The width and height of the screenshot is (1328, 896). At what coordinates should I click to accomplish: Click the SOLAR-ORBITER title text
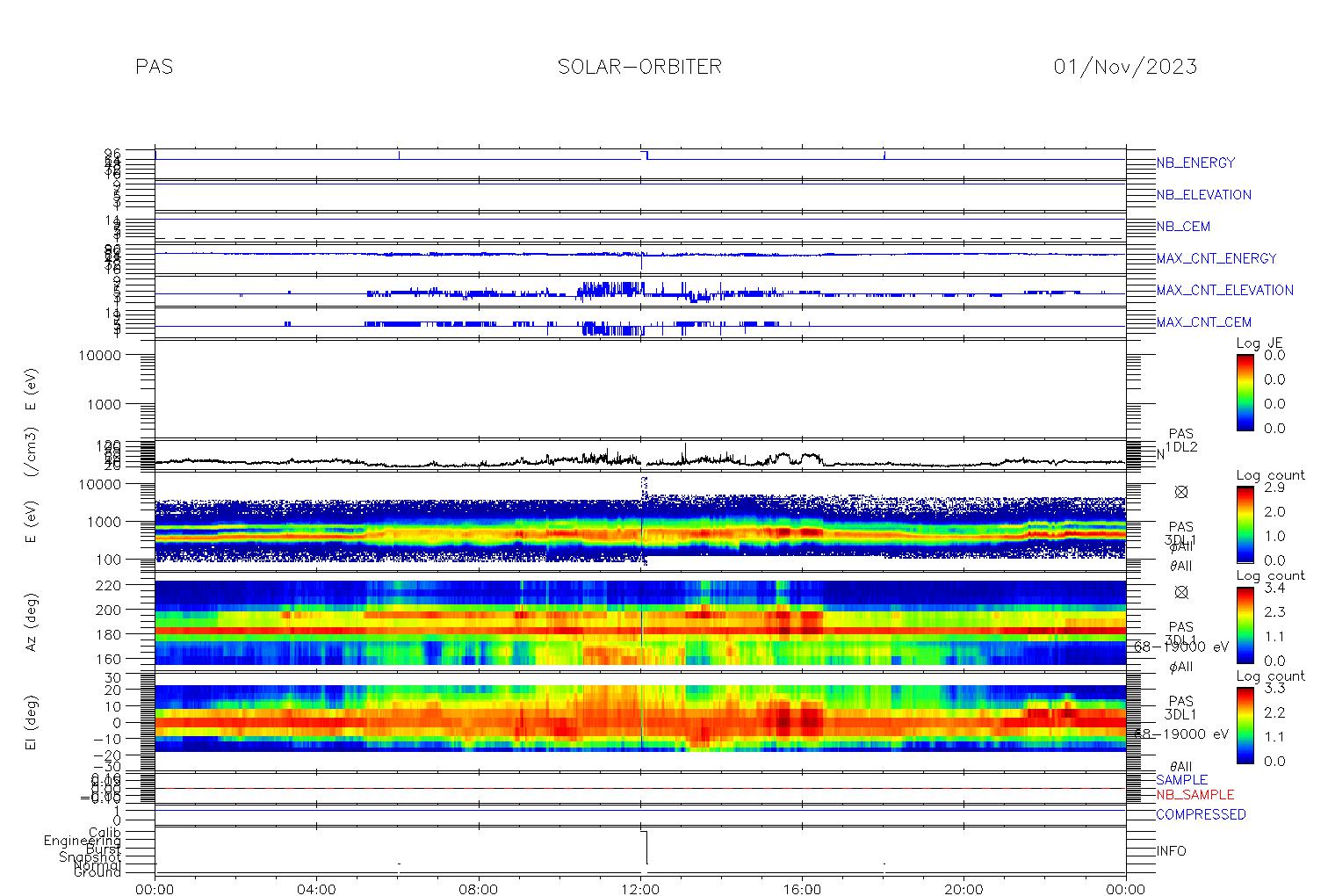tap(639, 67)
